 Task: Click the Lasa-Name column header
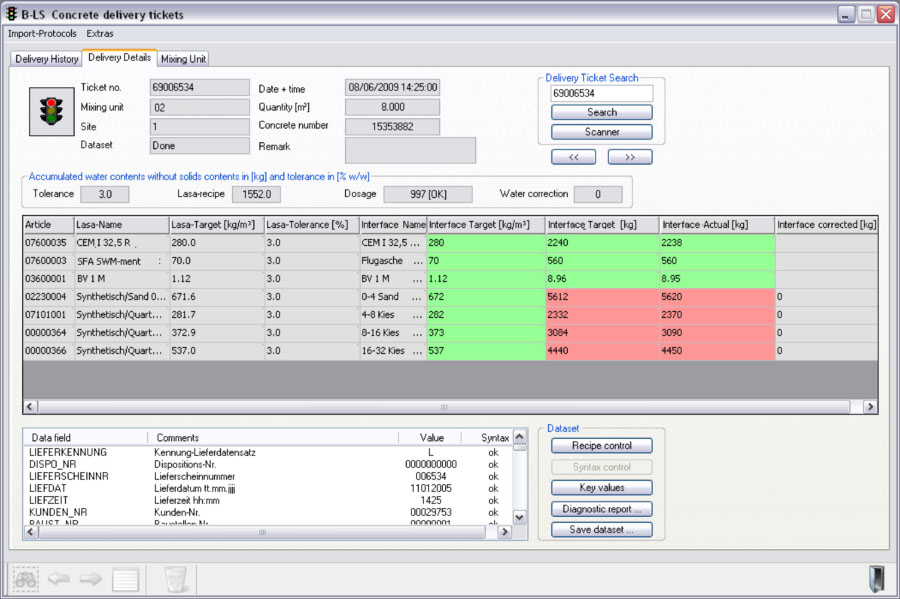click(x=122, y=225)
